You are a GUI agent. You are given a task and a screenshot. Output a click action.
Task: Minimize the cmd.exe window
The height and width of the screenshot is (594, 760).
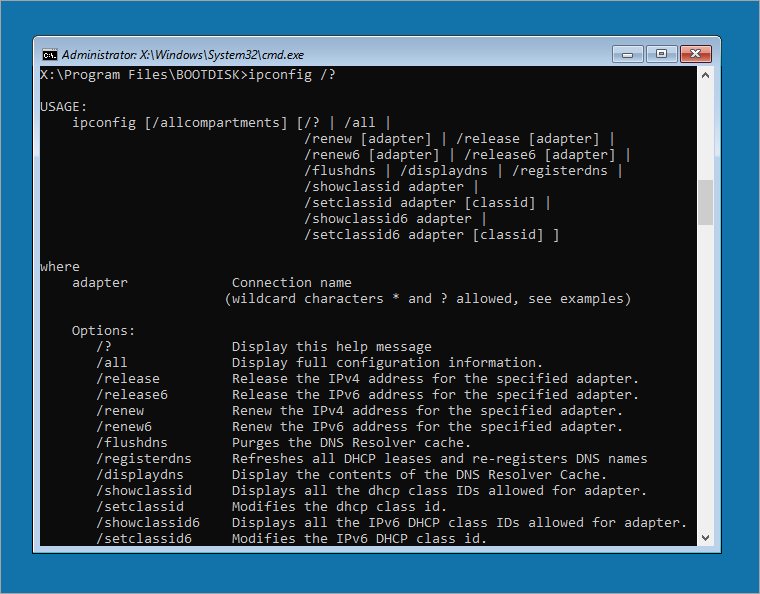click(x=628, y=54)
